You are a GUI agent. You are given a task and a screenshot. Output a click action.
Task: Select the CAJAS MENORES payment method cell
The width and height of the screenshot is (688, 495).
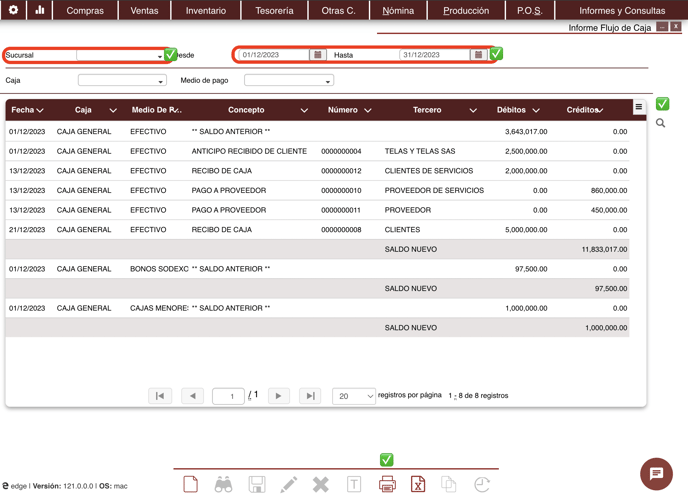159,308
